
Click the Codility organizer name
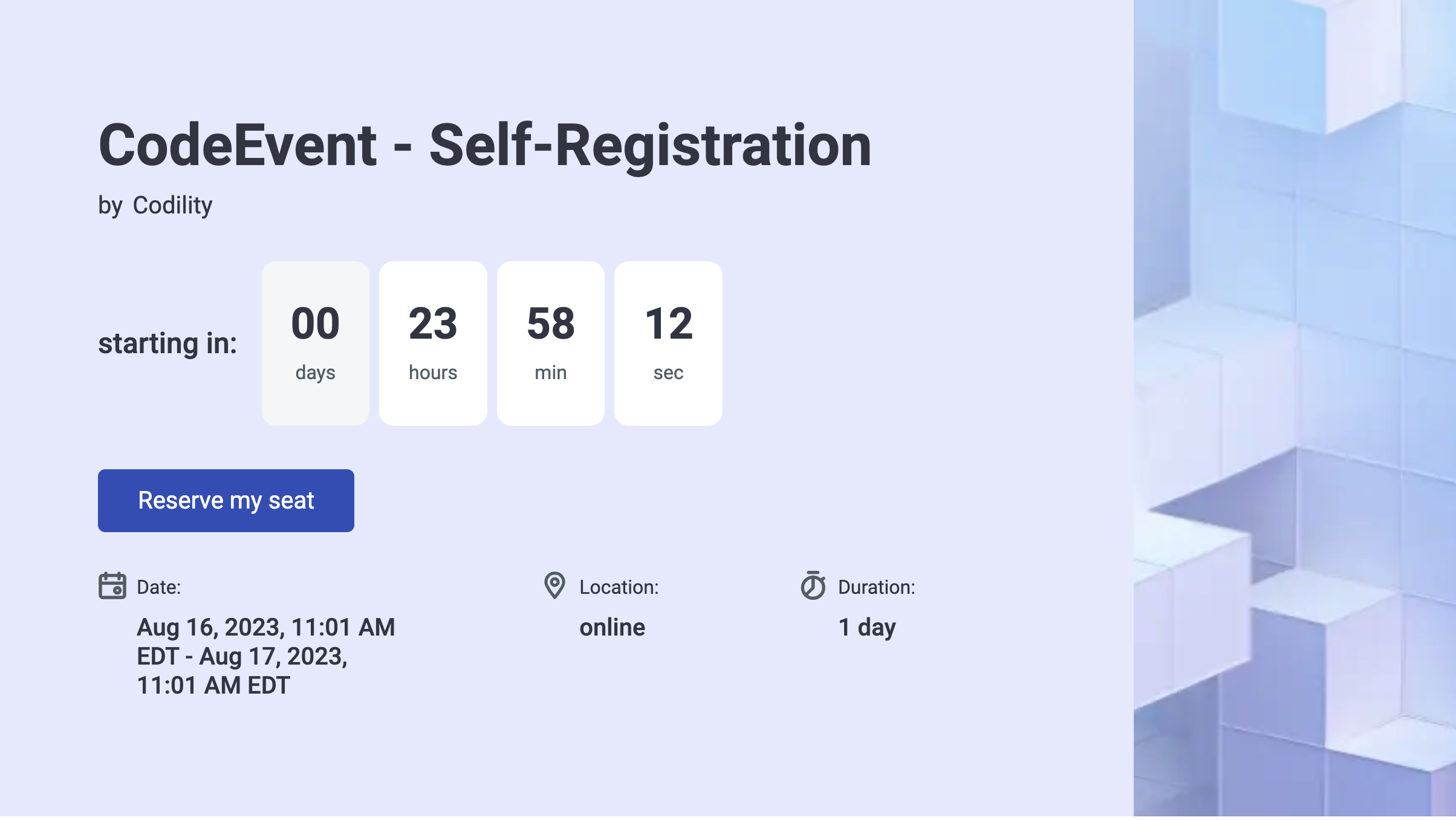coord(172,206)
